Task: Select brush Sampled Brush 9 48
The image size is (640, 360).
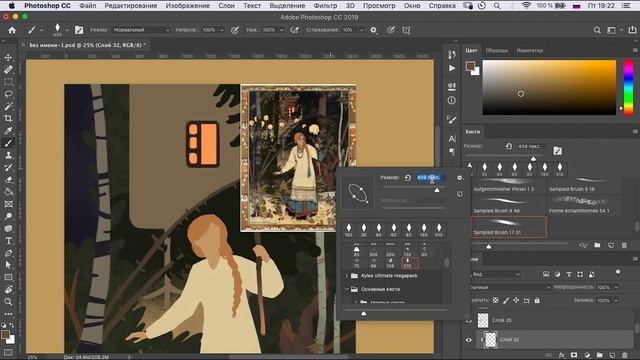Action: point(509,205)
